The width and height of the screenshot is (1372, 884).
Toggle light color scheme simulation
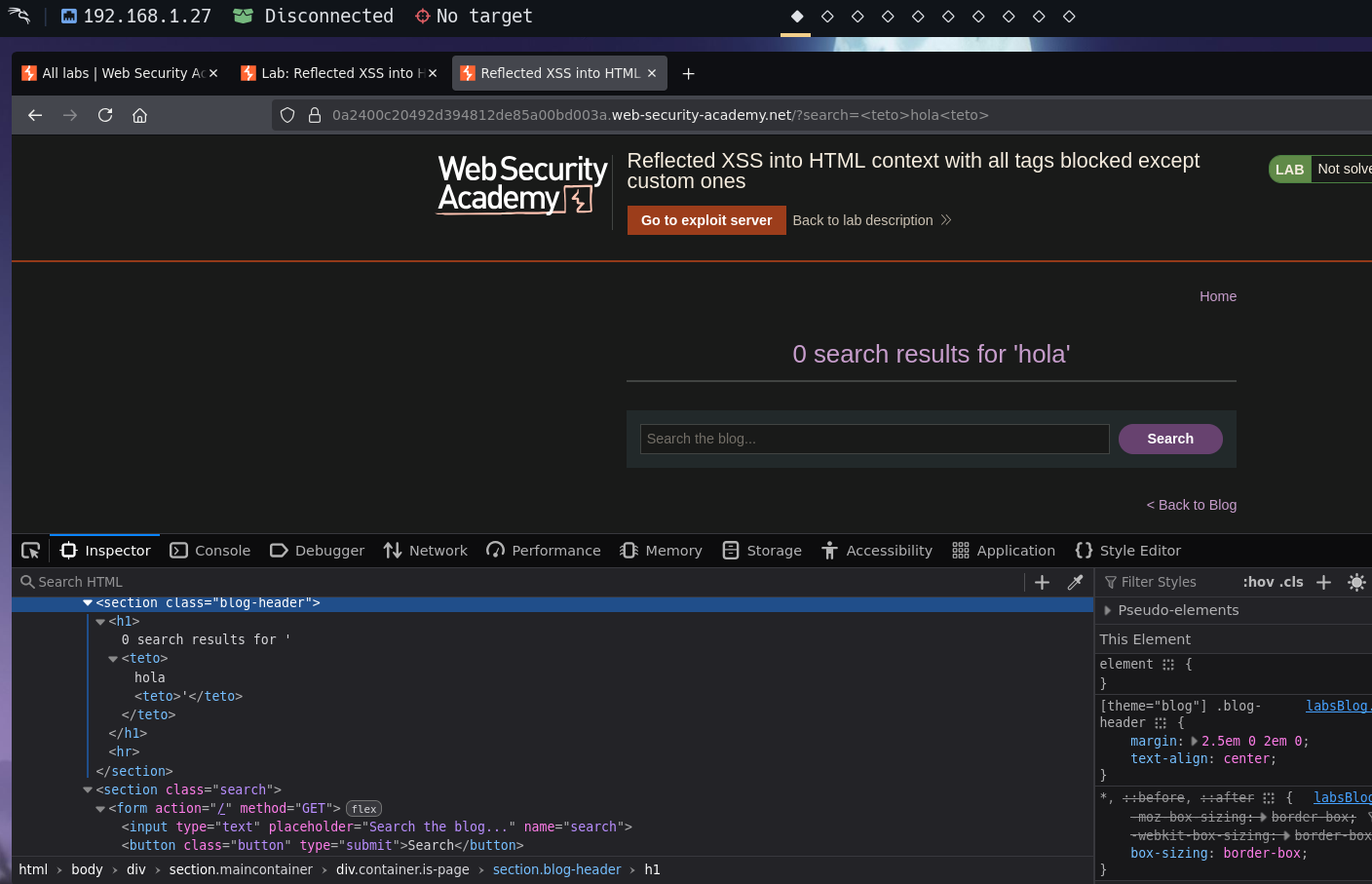1356,582
